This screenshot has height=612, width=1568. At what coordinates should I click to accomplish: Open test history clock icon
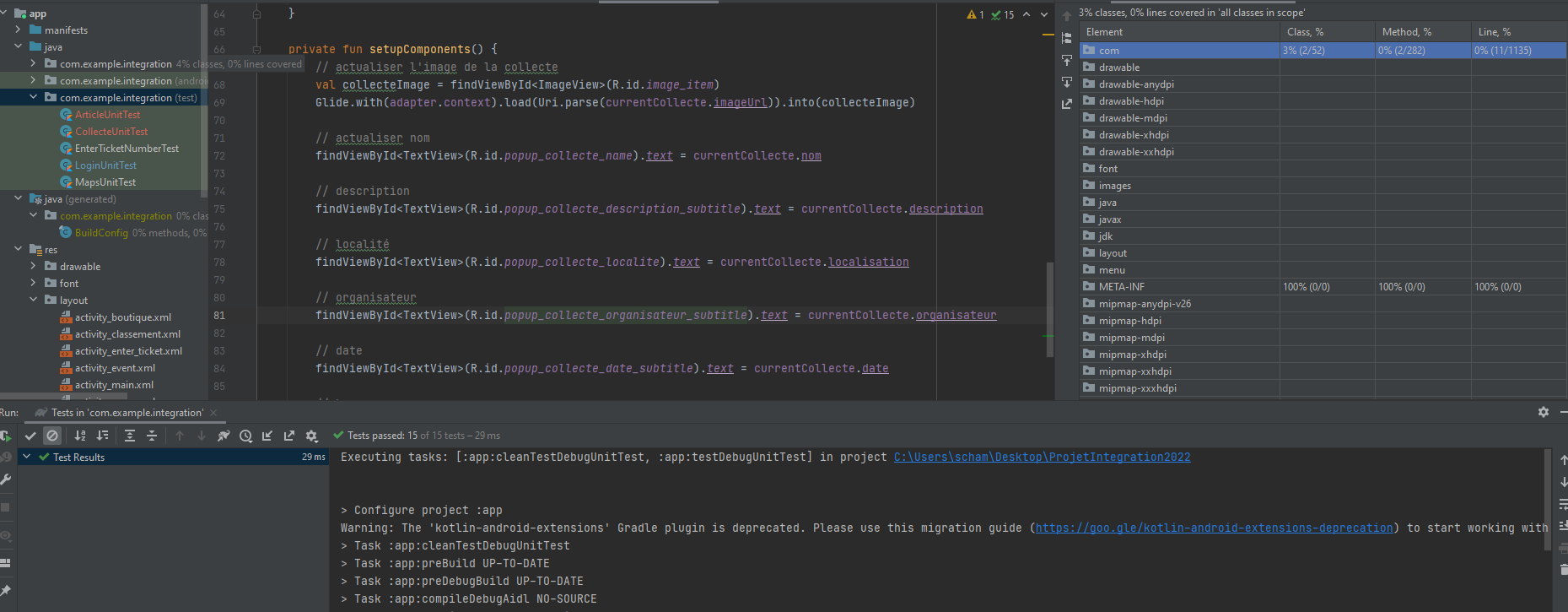(245, 436)
